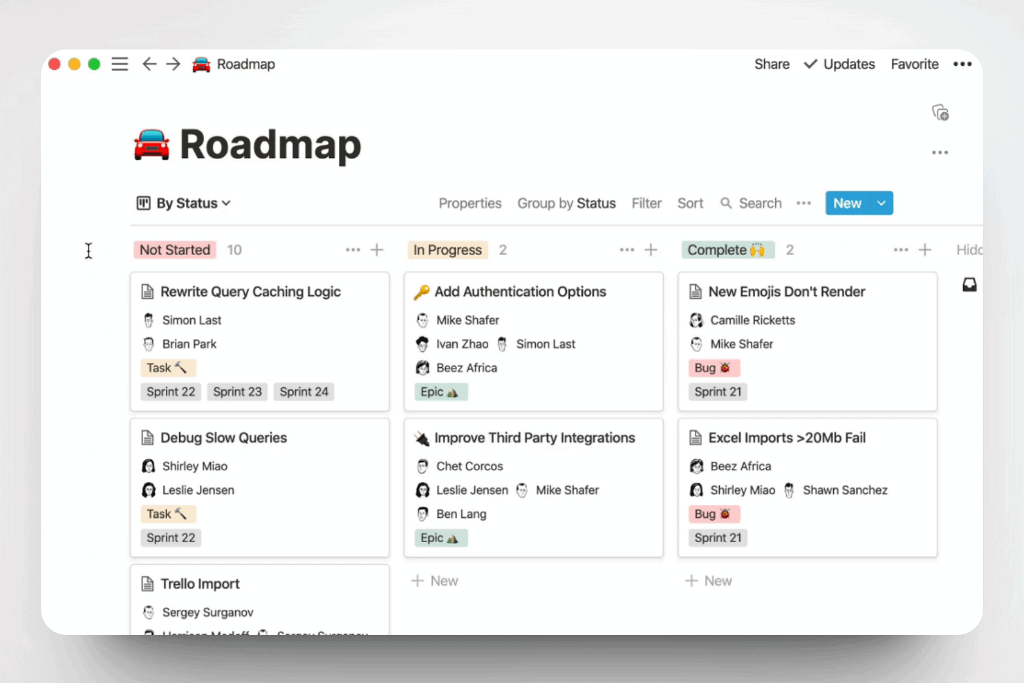Open the New button dropdown arrow

(881, 203)
